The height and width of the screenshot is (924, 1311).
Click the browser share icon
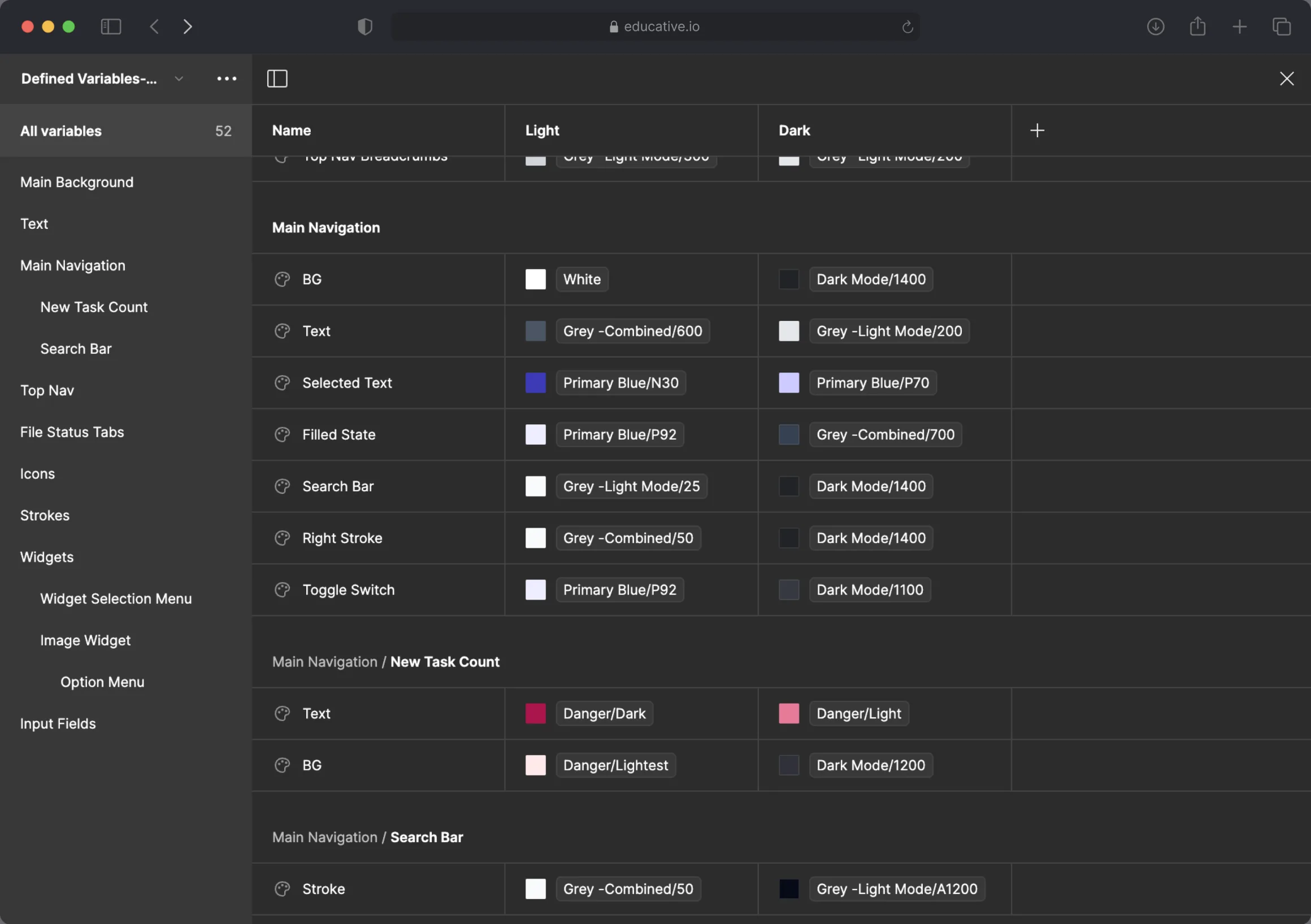(x=1197, y=27)
